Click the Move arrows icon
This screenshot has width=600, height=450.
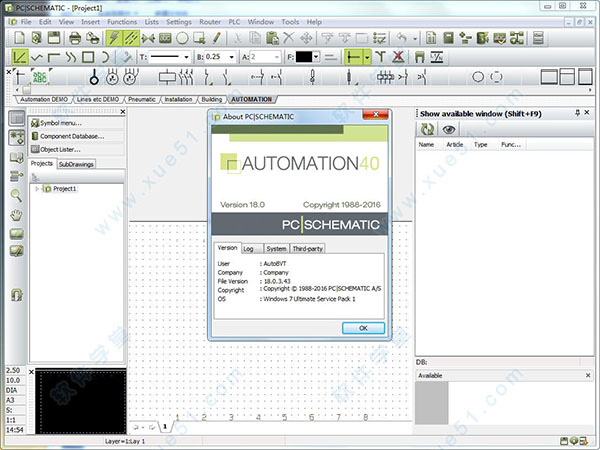point(306,38)
